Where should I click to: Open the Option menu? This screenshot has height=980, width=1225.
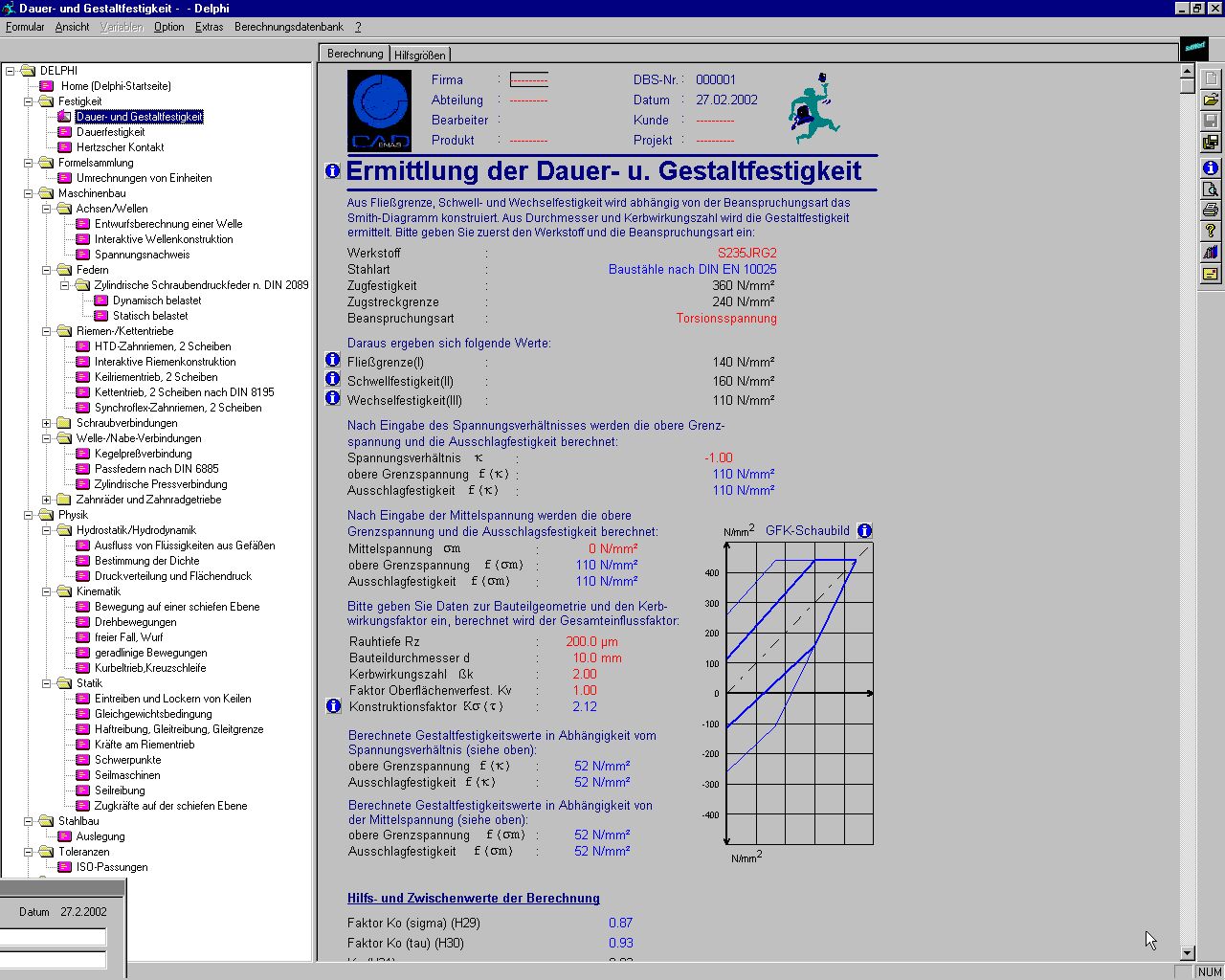pos(168,27)
